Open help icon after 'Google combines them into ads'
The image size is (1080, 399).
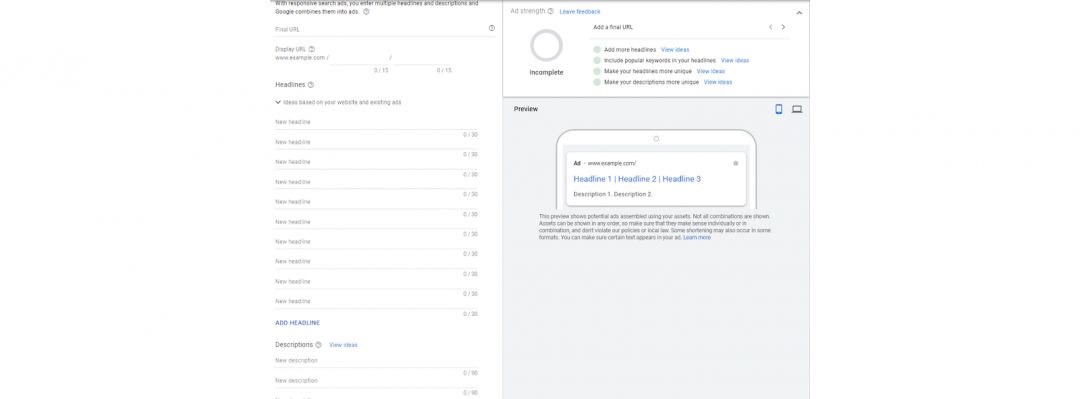point(366,12)
